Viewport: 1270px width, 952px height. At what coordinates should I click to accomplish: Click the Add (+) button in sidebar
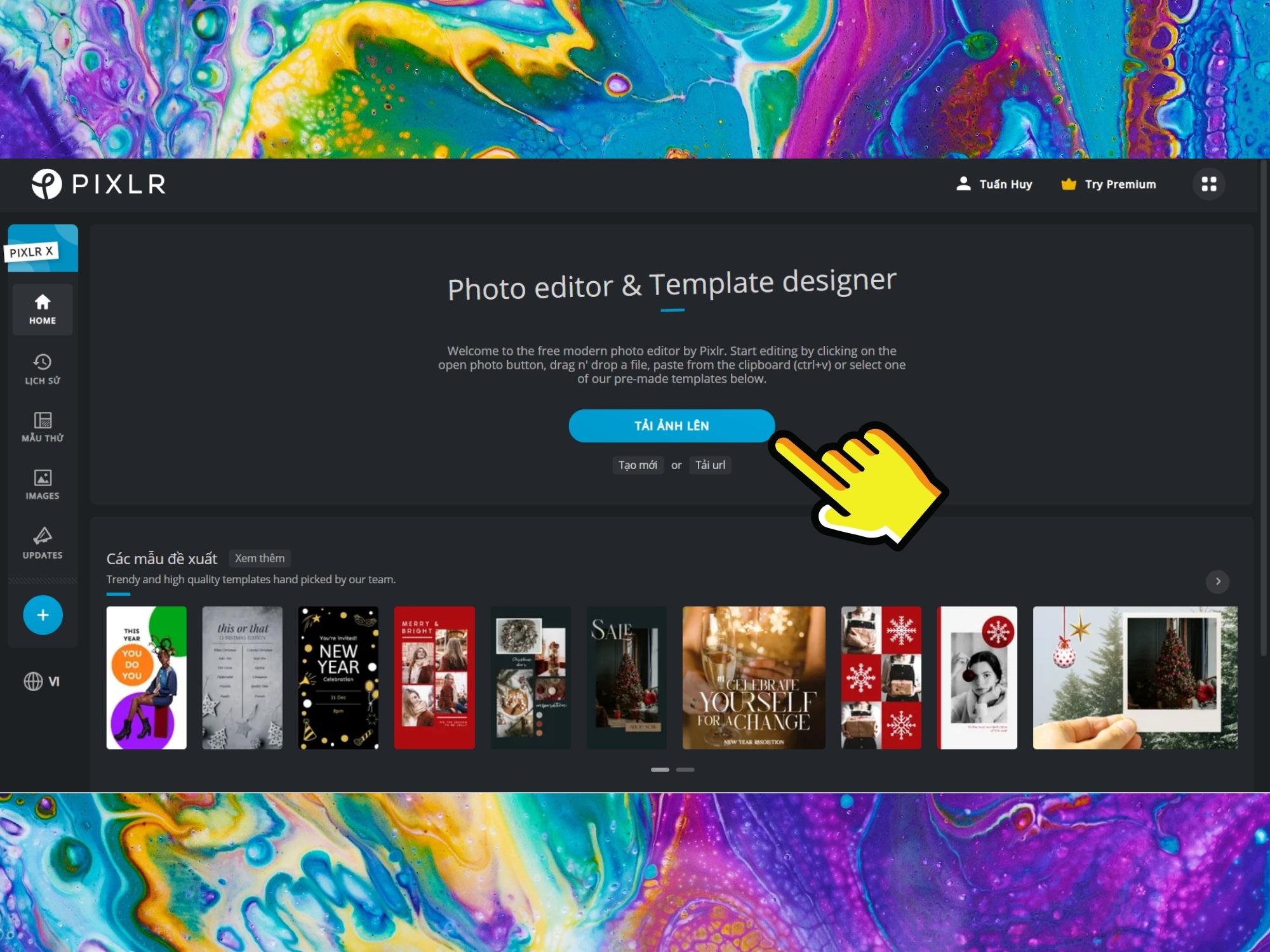42,615
